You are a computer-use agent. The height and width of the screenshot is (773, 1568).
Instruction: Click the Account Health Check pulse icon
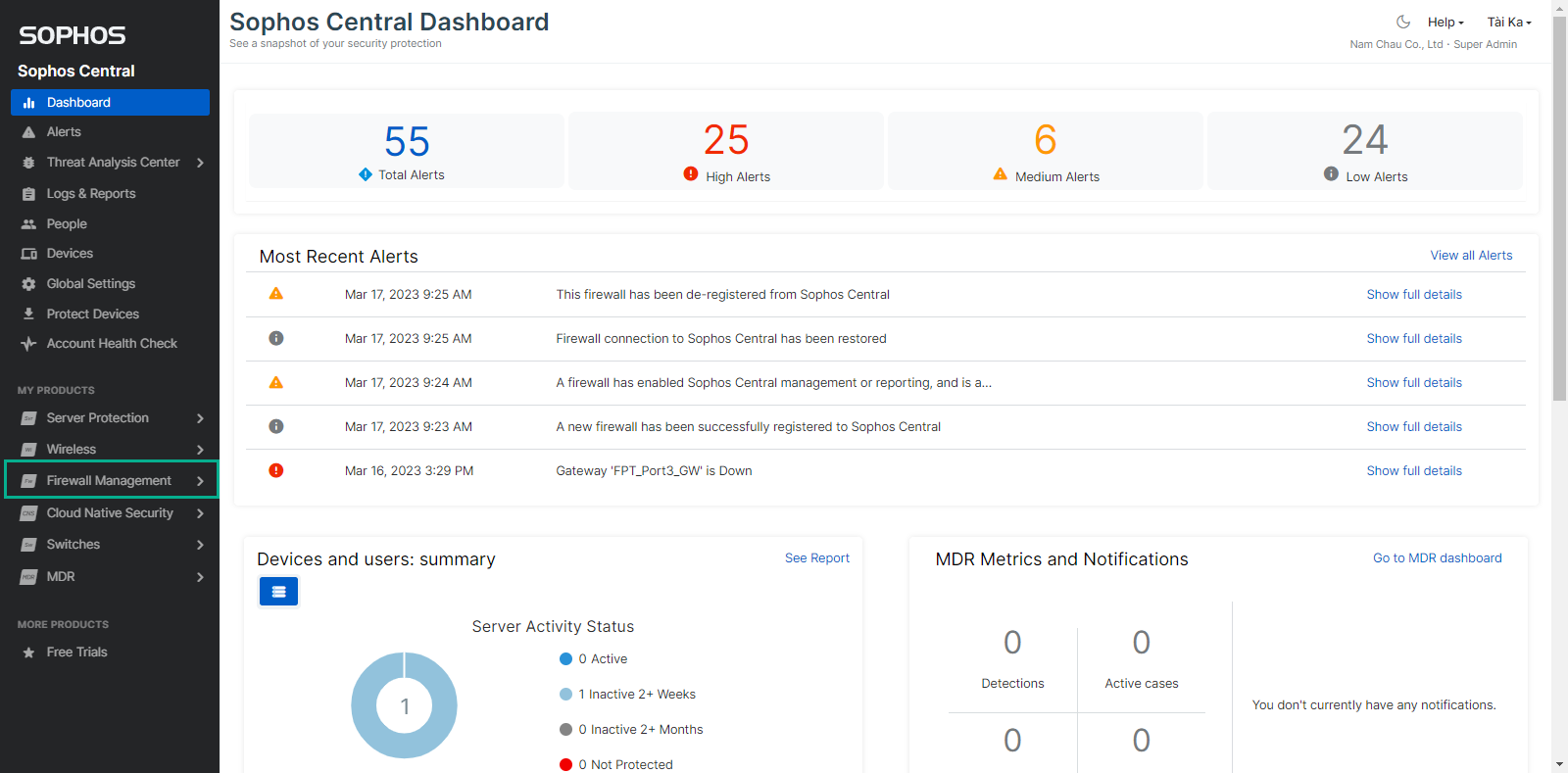(x=29, y=344)
